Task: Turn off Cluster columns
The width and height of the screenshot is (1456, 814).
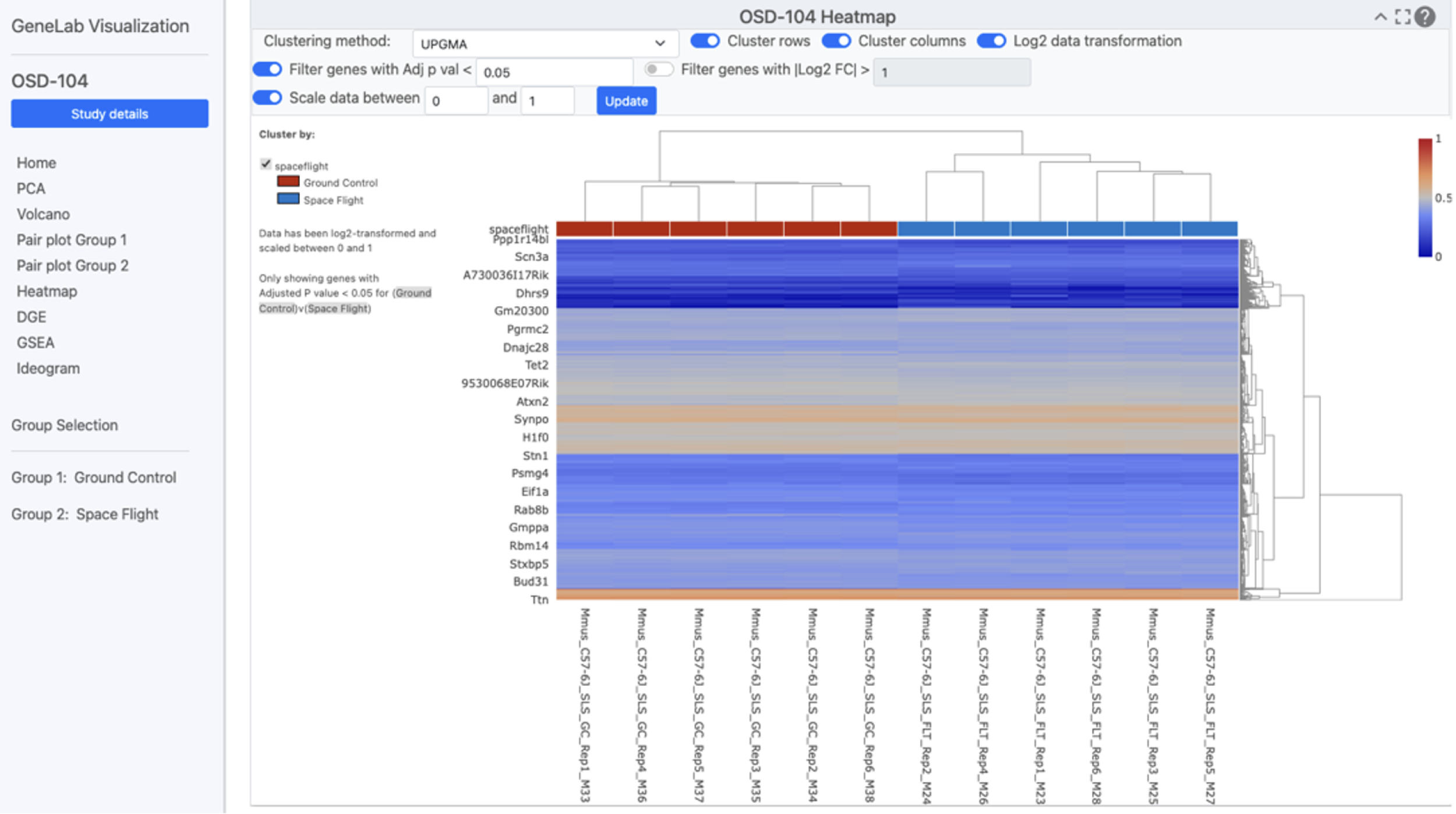Action: tap(836, 41)
